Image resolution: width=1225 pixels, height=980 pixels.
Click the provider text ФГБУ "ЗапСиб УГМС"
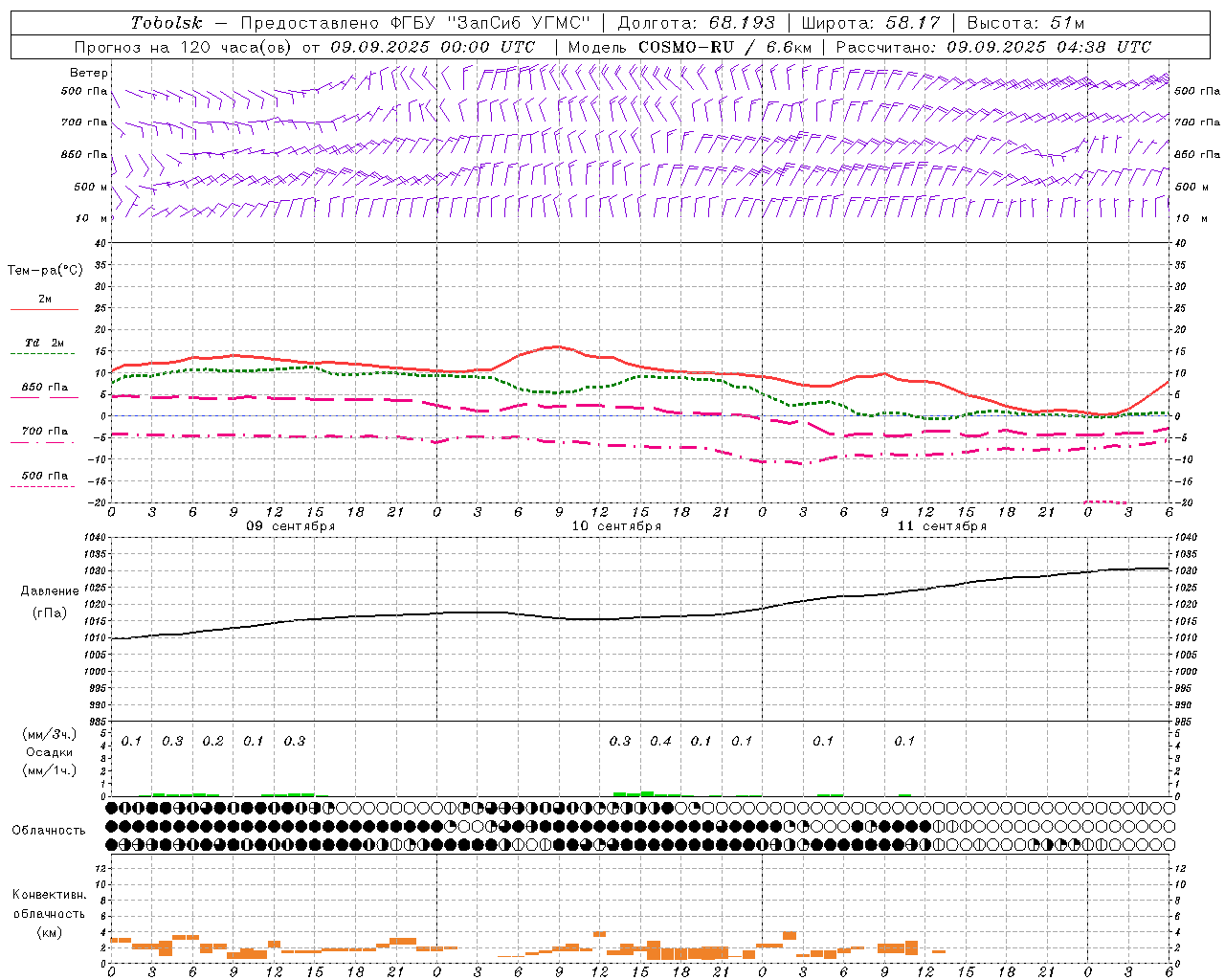(x=491, y=23)
